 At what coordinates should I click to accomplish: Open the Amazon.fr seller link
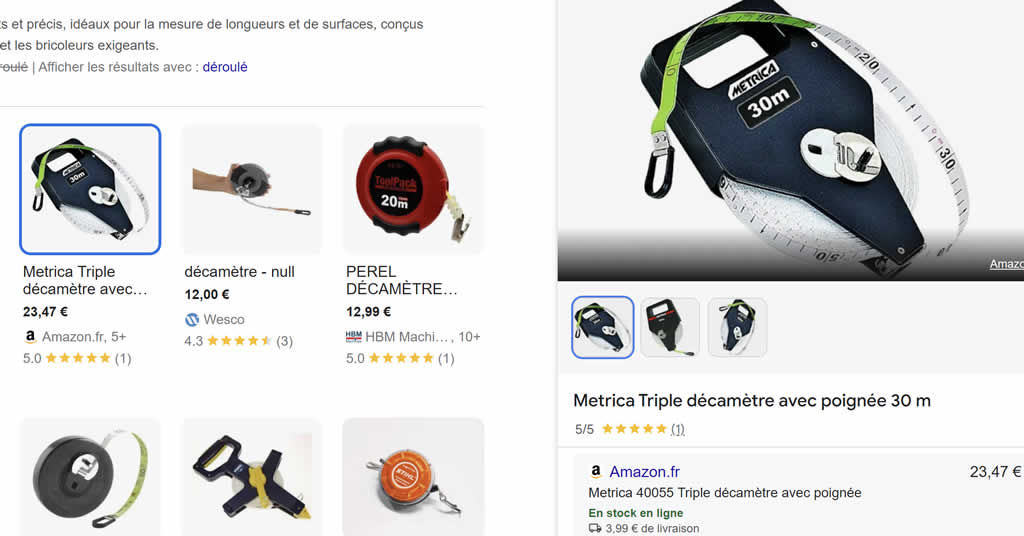(x=645, y=471)
